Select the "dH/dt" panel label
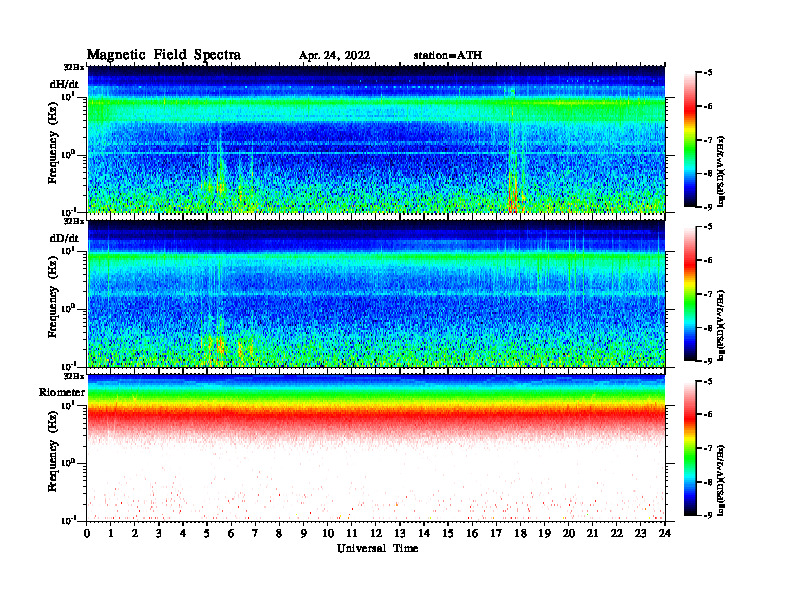Screen dimensions: 792x612 point(64,84)
